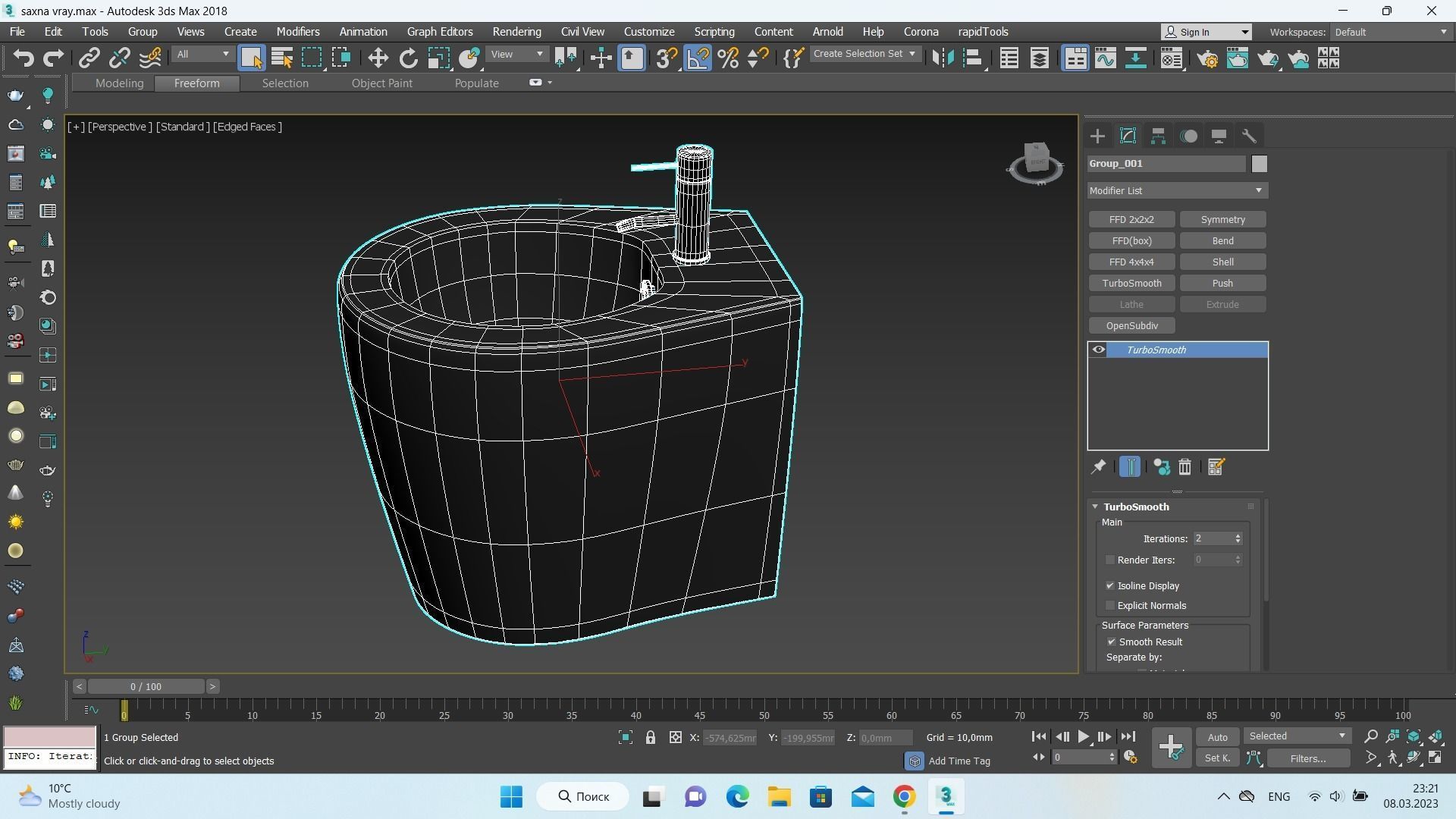This screenshot has width=1456, height=819.
Task: Open the Hierarchy command panel tab
Action: point(1158,136)
